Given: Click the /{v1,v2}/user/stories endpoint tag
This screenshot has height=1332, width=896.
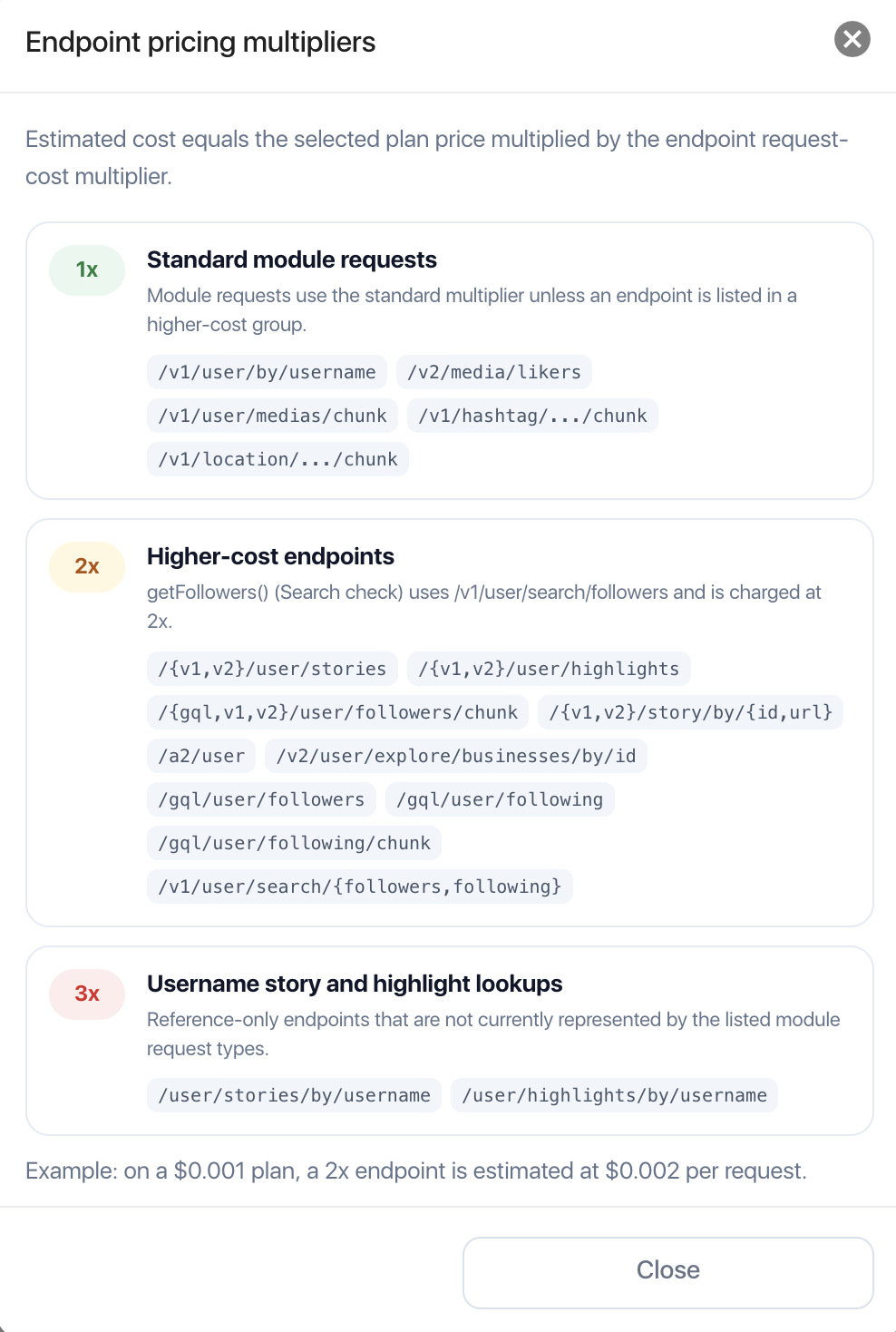Looking at the screenshot, I should tap(272, 669).
